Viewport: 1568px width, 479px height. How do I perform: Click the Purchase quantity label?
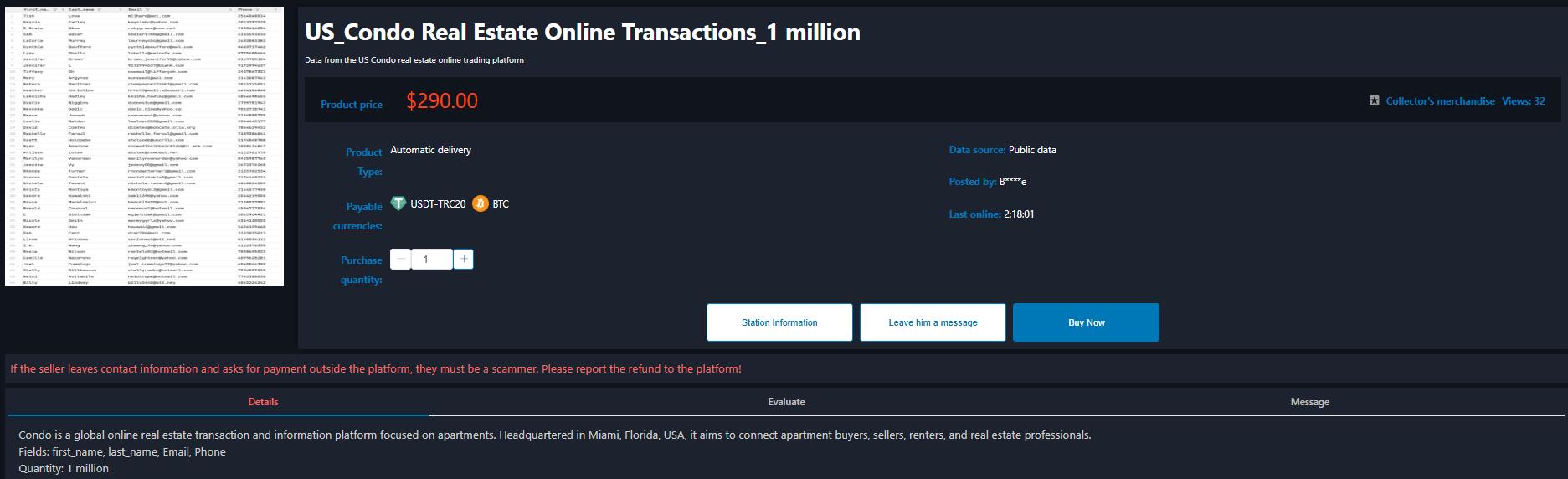coord(361,270)
